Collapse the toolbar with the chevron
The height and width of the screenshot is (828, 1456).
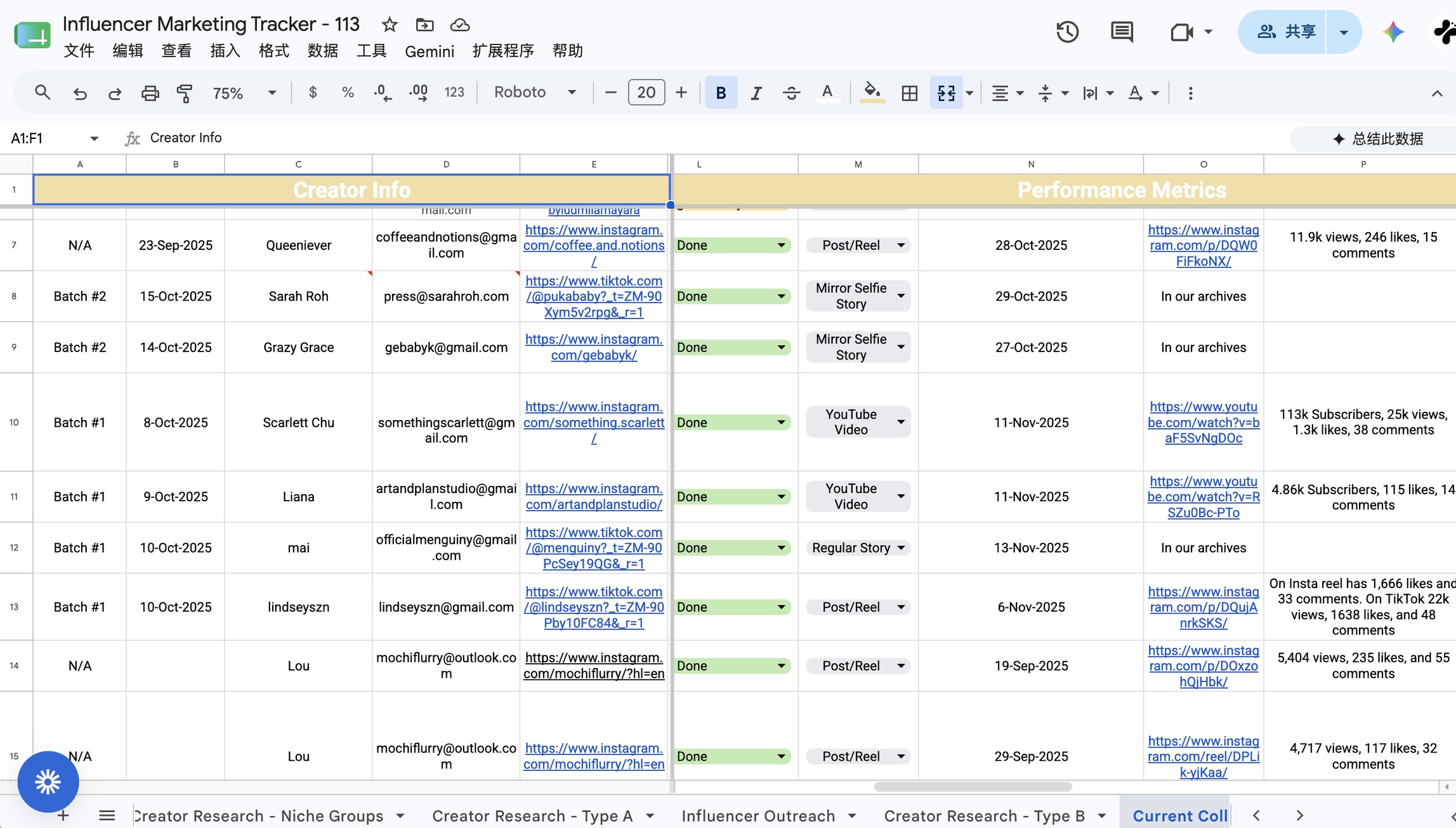pos(1437,93)
